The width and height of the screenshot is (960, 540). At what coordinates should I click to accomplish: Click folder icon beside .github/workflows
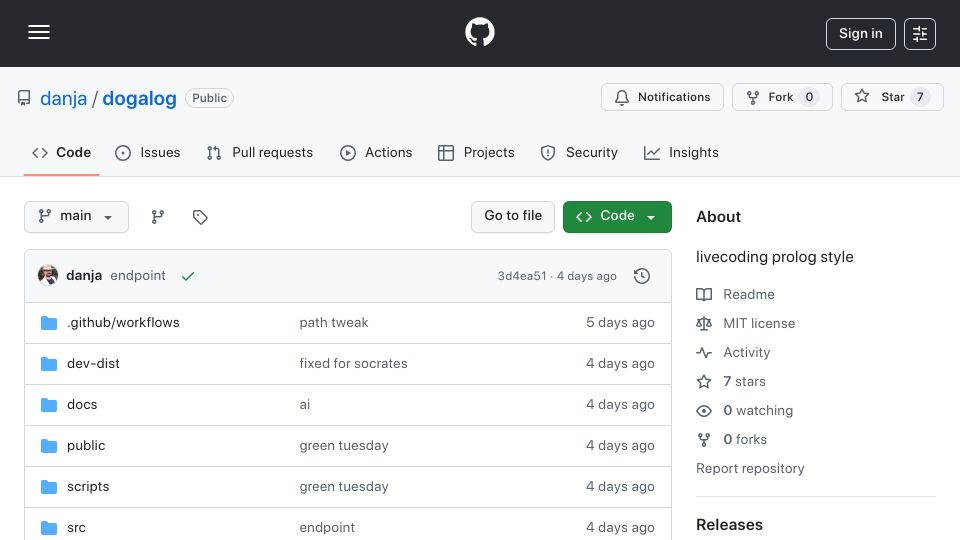tap(49, 323)
